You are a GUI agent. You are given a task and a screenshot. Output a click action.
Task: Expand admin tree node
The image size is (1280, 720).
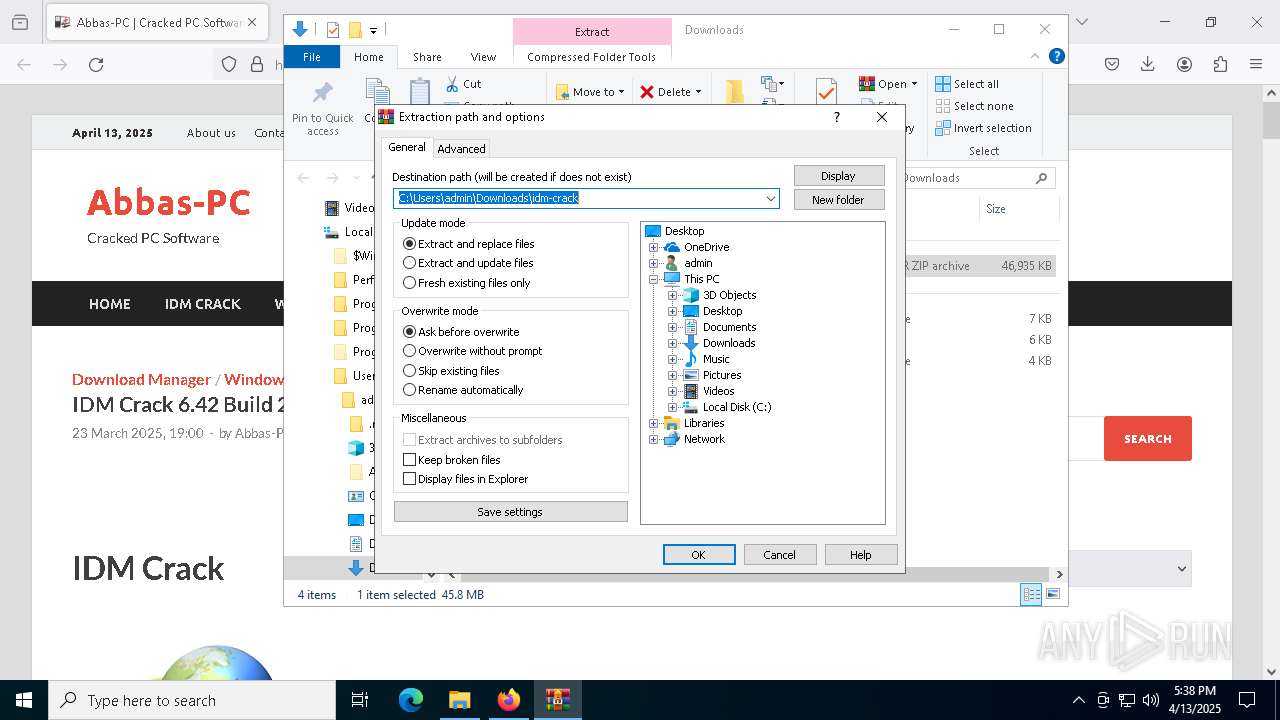[653, 263]
